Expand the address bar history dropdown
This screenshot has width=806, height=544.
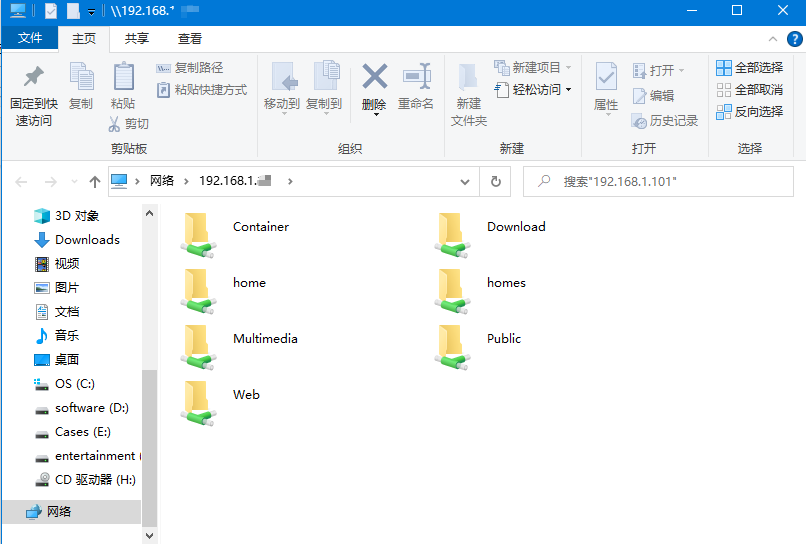coord(464,181)
